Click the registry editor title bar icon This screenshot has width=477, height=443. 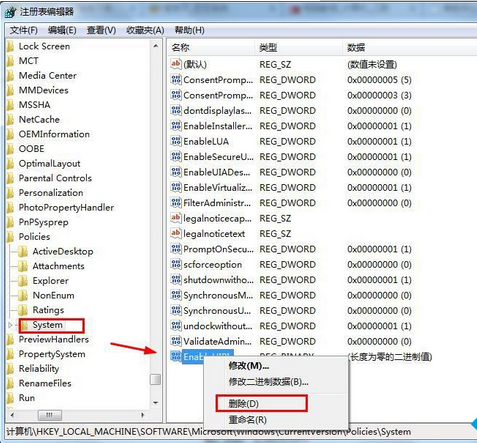tap(11, 12)
